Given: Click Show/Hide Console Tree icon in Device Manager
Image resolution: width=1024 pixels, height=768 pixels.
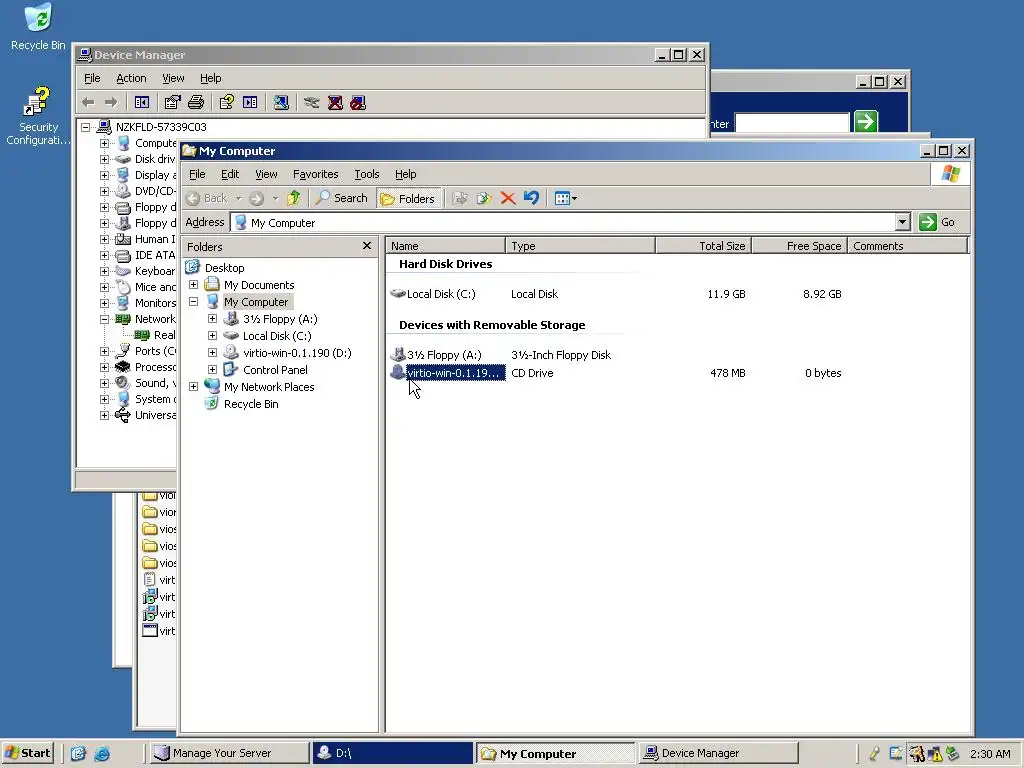Looking at the screenshot, I should click(x=142, y=103).
